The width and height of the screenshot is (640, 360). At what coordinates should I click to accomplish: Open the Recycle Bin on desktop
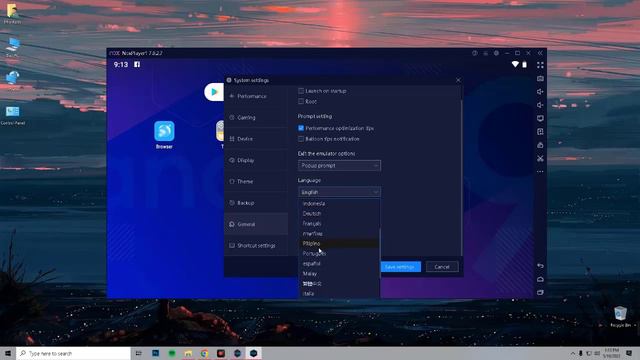(620, 317)
